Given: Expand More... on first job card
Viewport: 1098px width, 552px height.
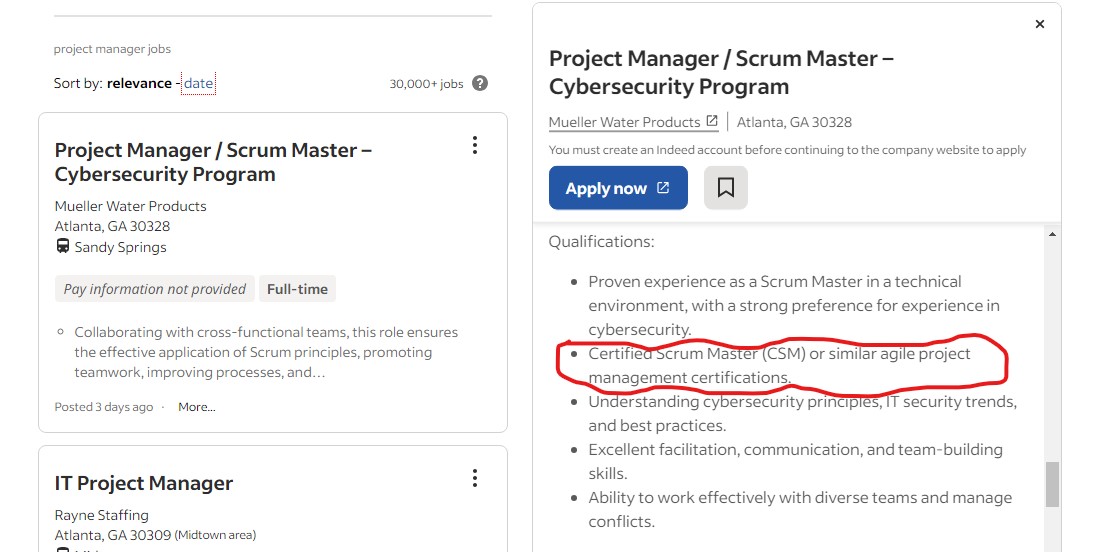Looking at the screenshot, I should [197, 407].
